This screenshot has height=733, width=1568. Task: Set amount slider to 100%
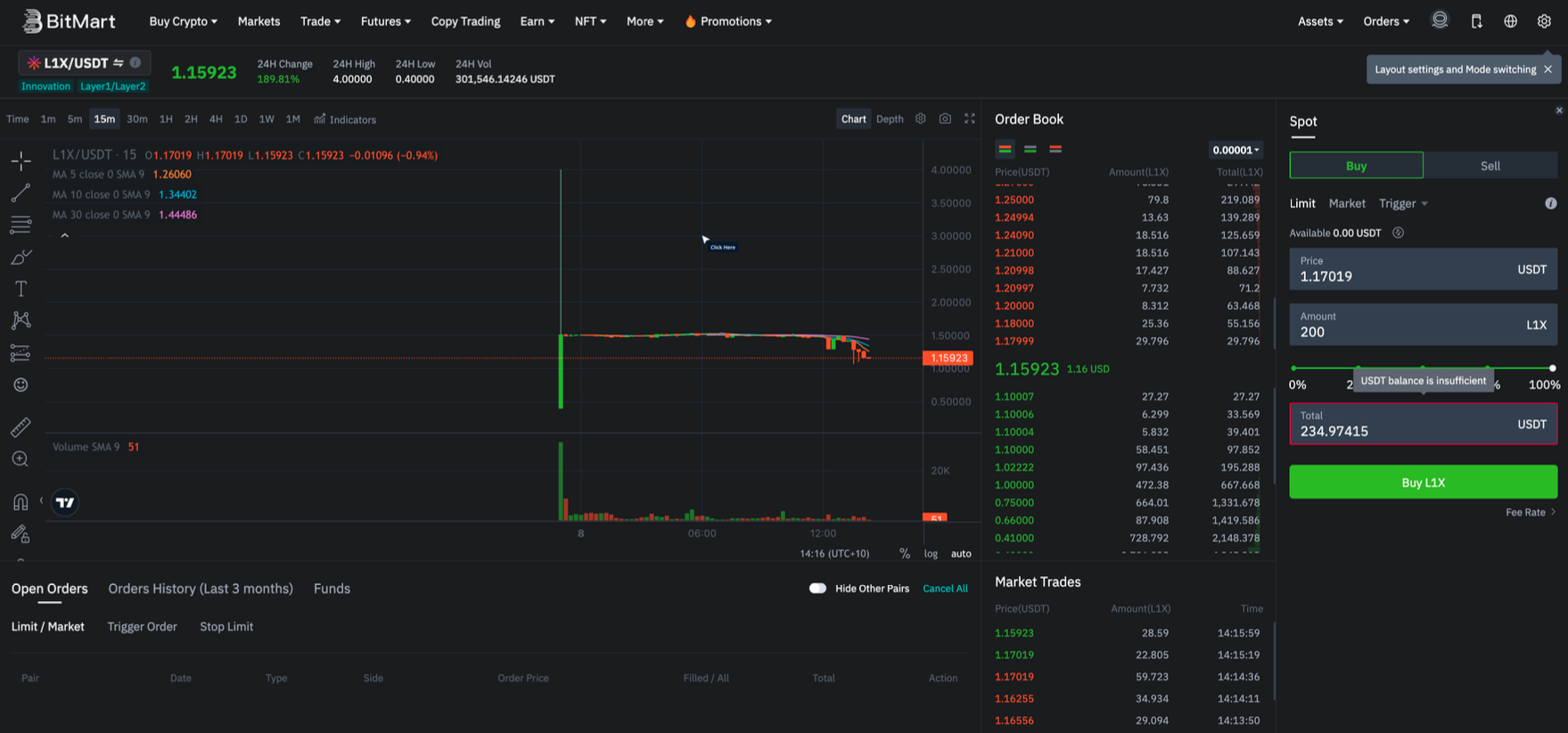click(1552, 368)
